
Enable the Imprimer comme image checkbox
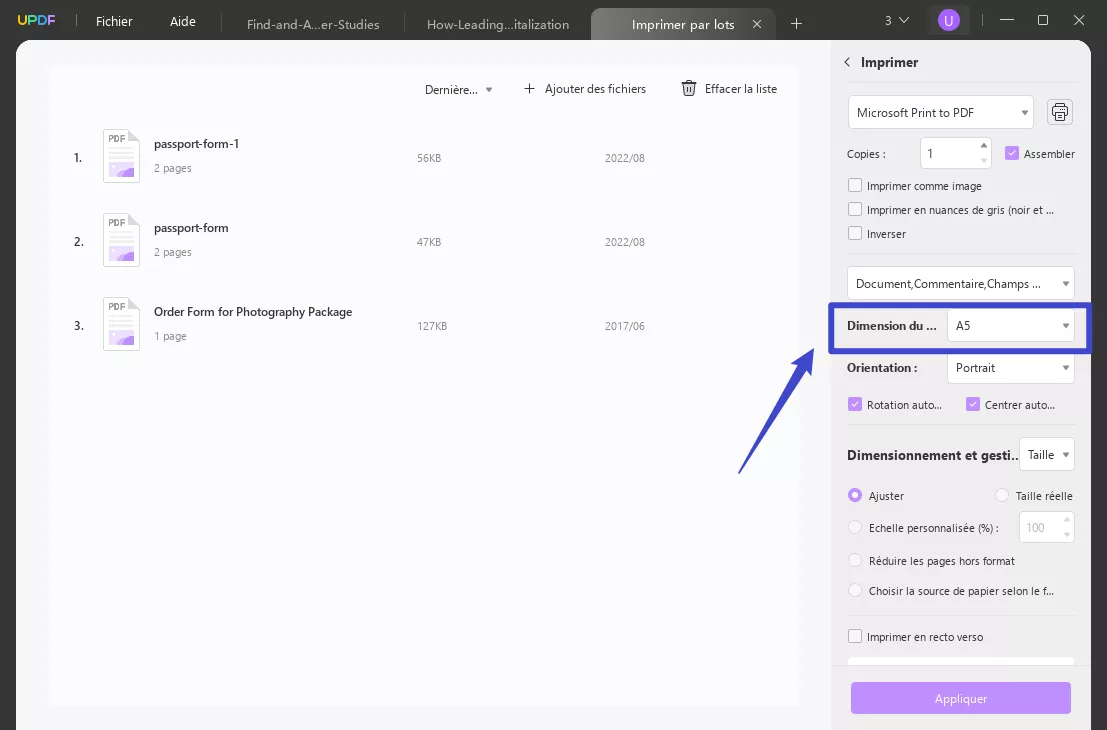click(x=855, y=185)
